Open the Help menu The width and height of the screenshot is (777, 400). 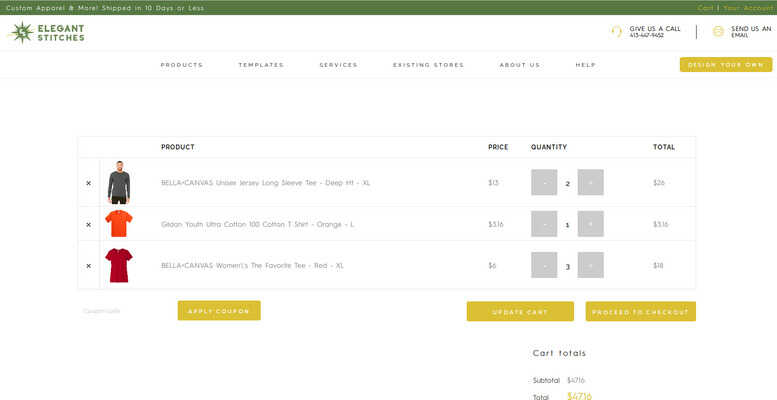pos(585,65)
